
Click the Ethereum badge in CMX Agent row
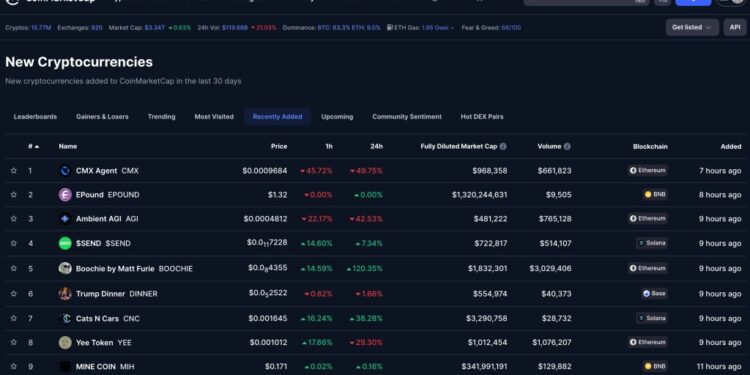pos(648,170)
